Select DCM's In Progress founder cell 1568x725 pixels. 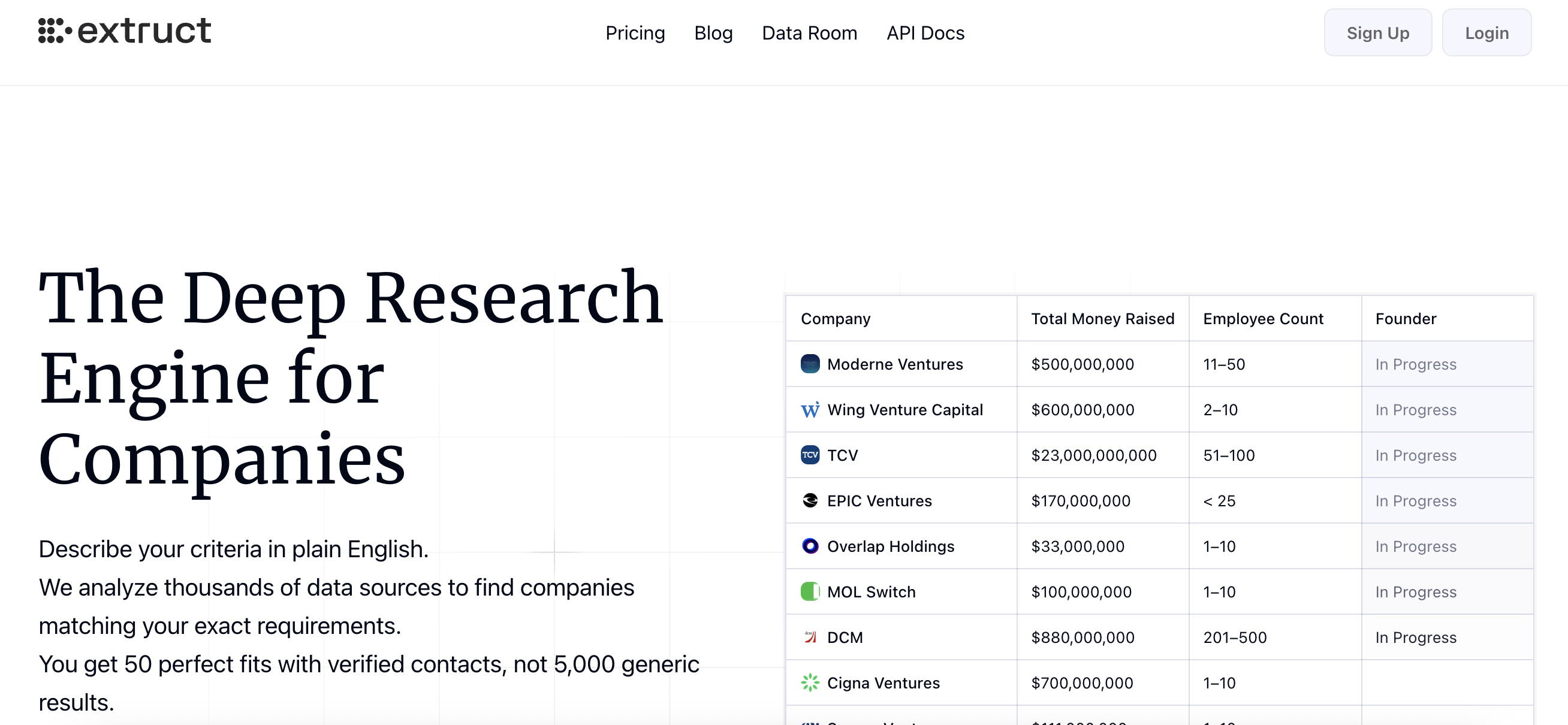point(1416,638)
